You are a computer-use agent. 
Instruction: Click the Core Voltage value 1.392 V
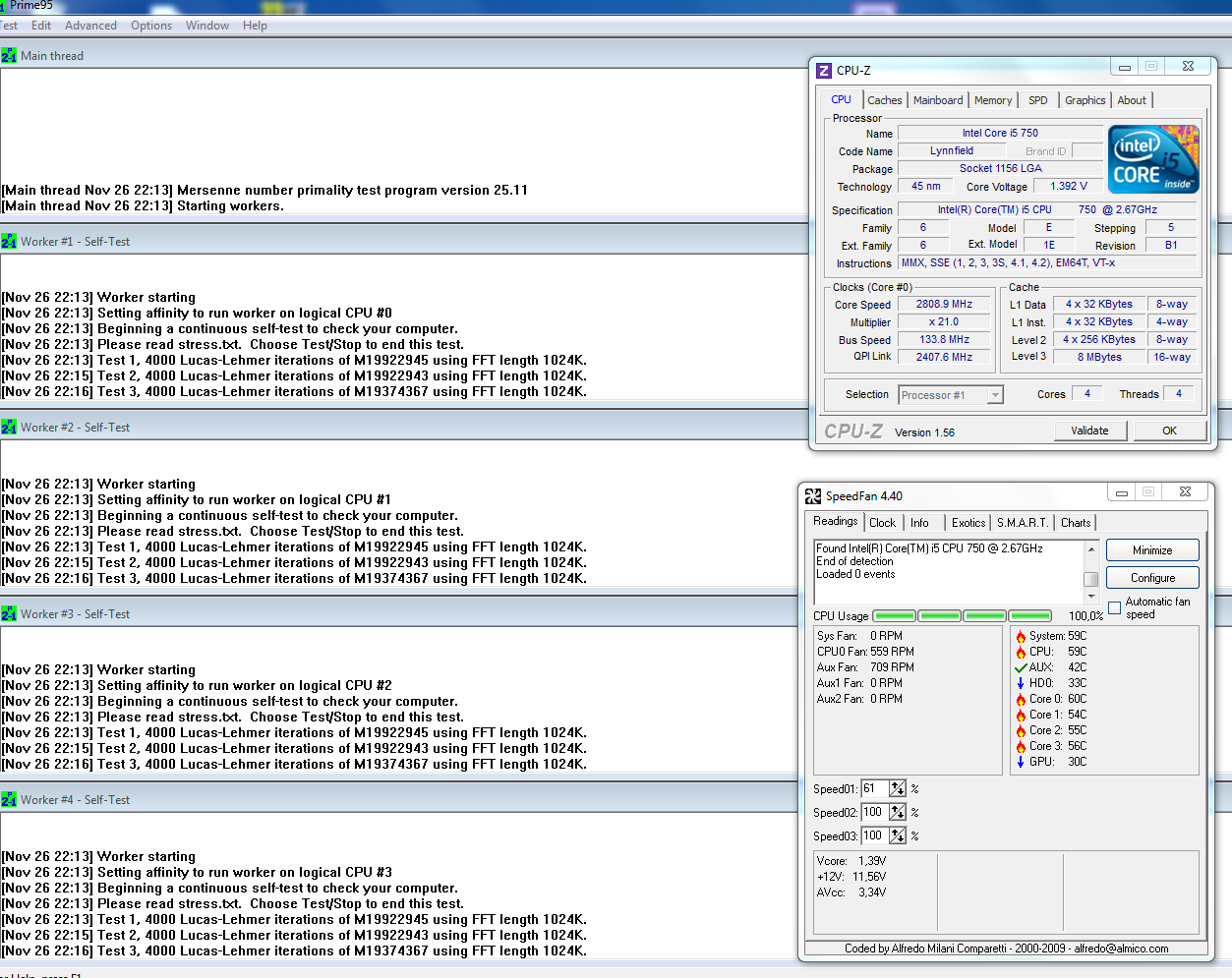(1069, 187)
